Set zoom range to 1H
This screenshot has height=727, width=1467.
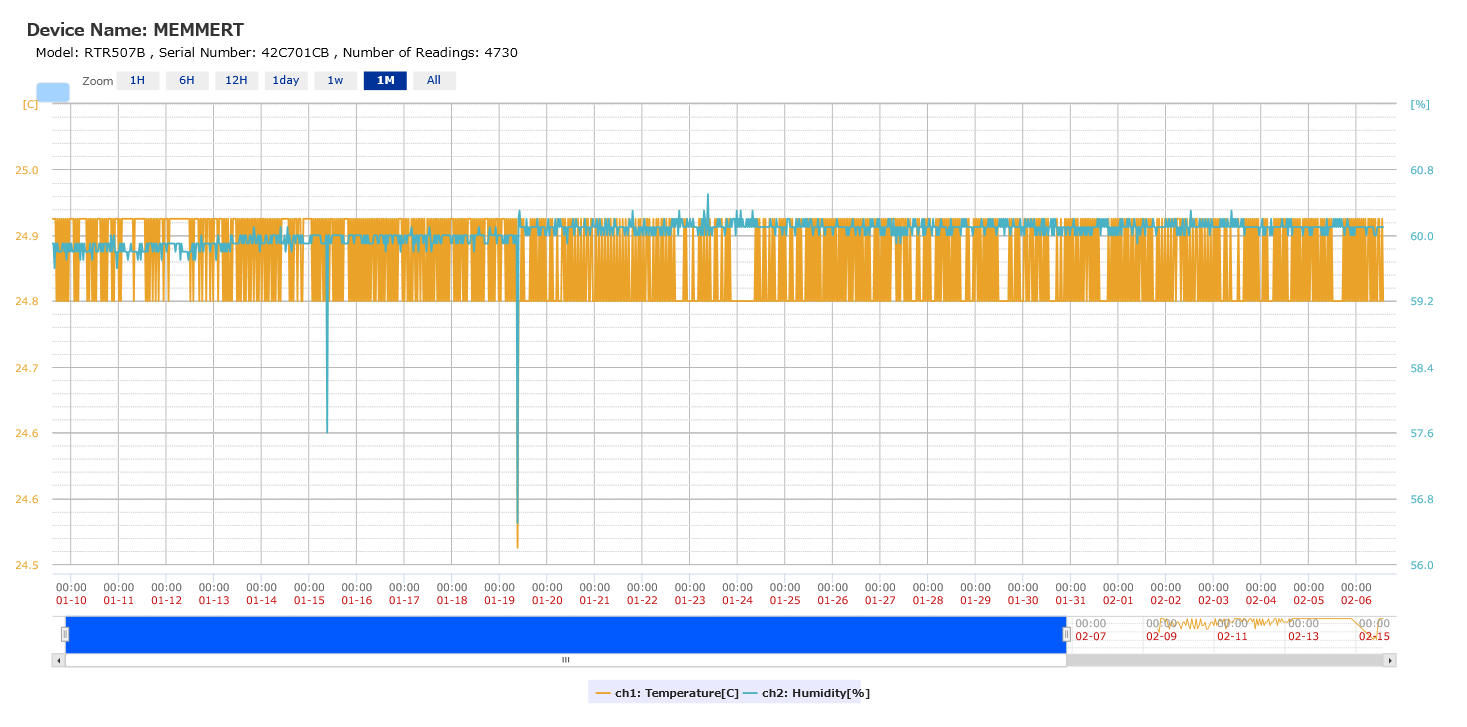(x=138, y=81)
